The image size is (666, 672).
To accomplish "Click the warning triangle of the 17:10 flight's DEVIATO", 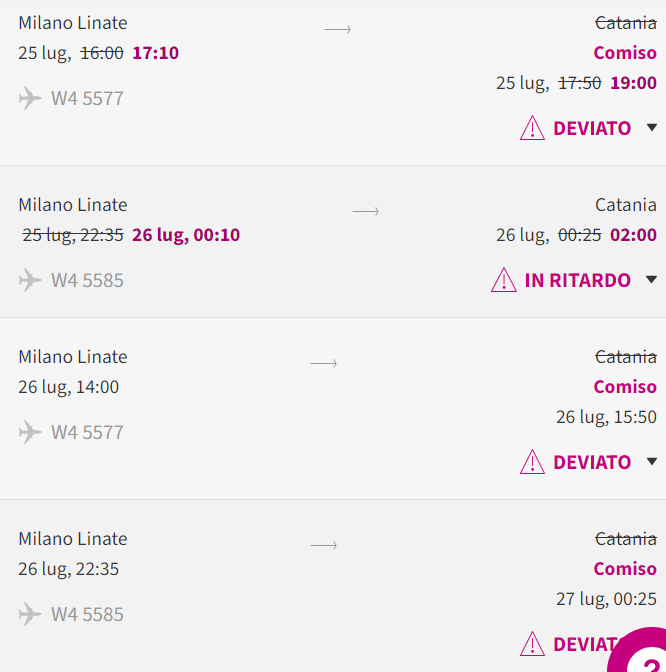I will pos(532,128).
